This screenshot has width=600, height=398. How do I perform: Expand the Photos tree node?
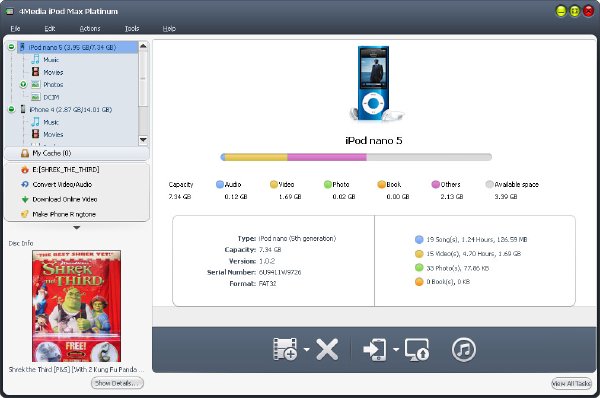click(23, 84)
